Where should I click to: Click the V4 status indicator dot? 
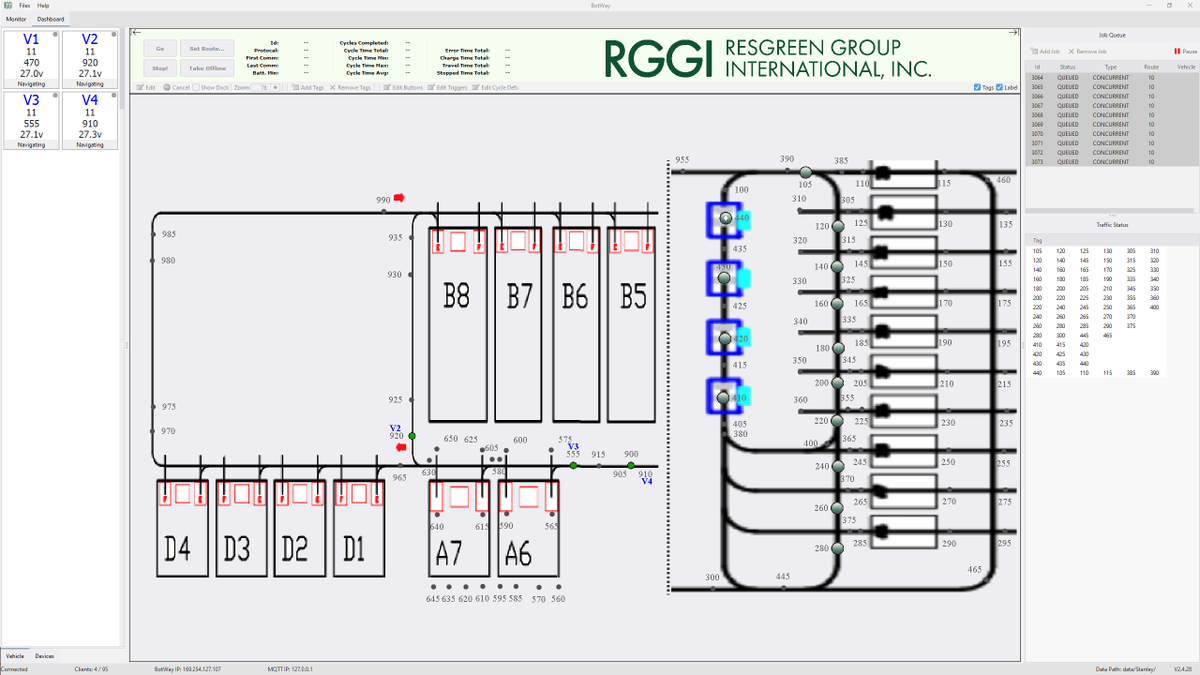(x=114, y=96)
